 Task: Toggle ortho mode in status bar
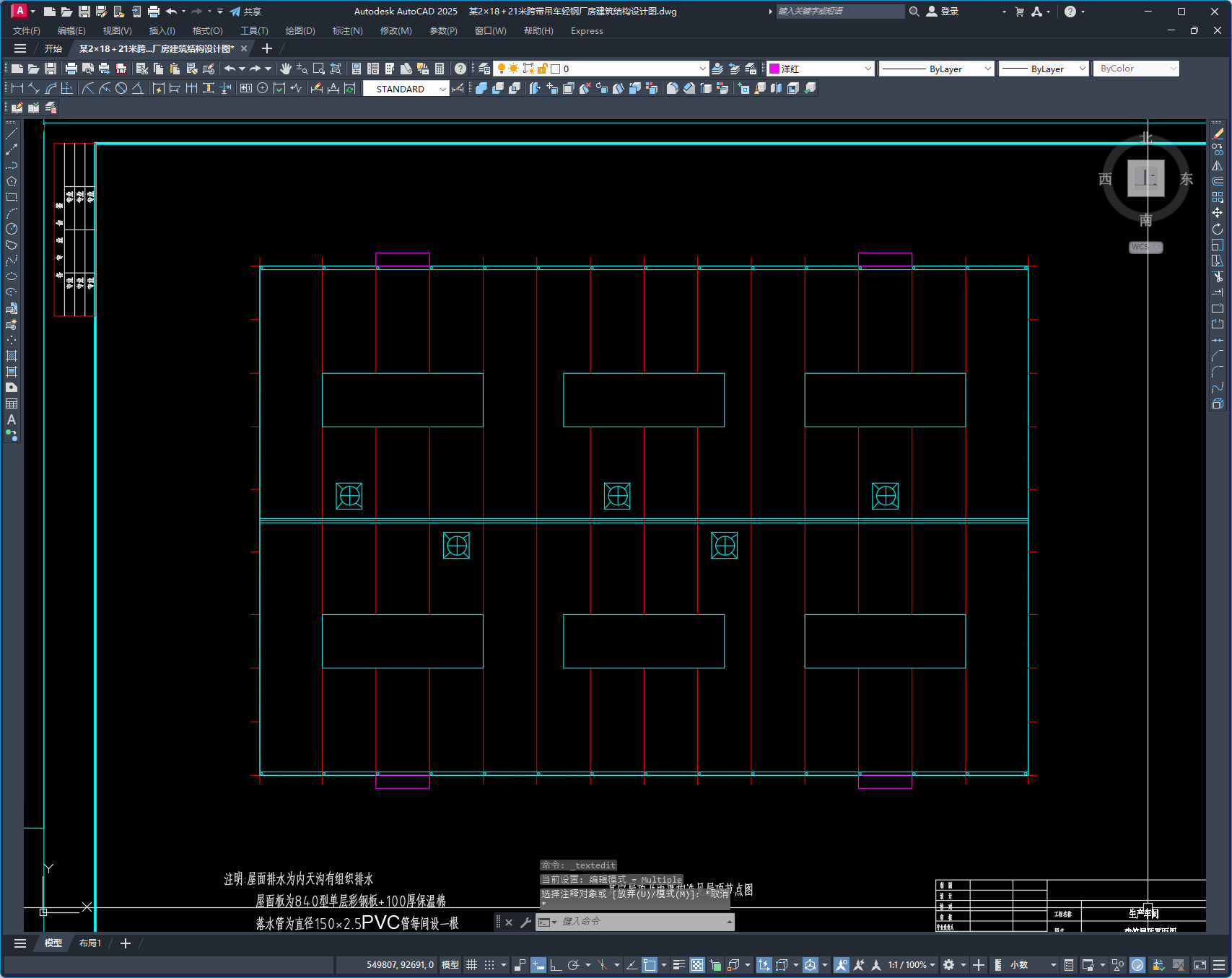(x=555, y=965)
